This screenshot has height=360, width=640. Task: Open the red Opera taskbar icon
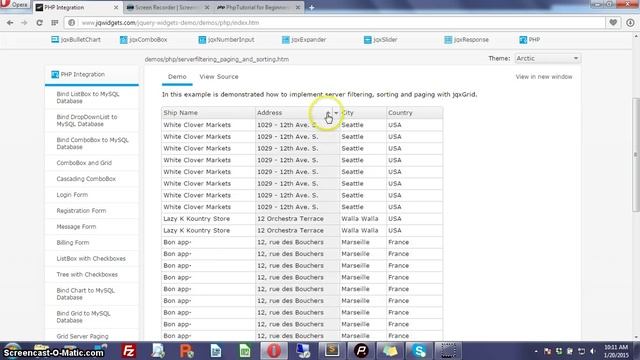(x=274, y=351)
